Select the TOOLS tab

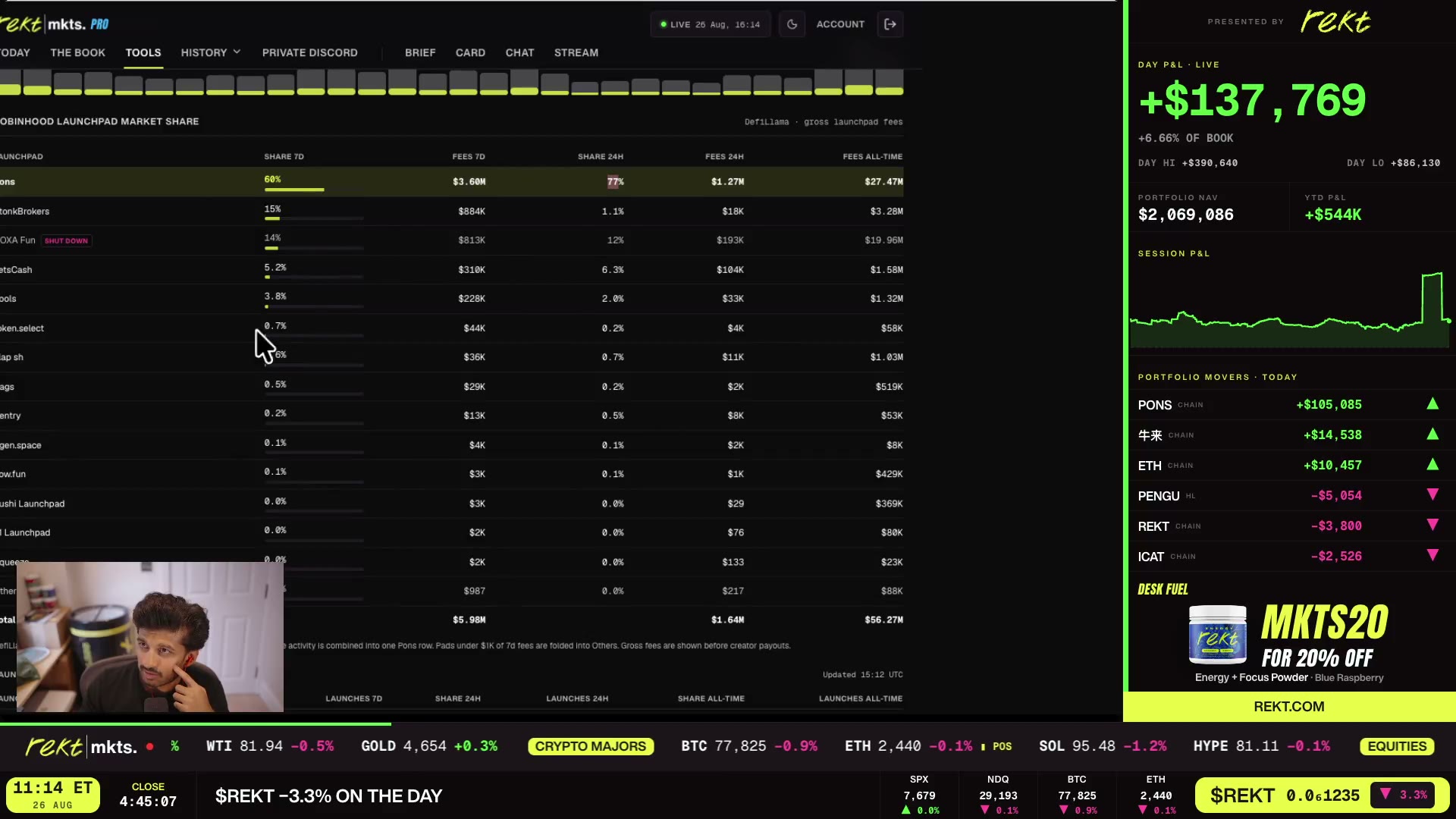tap(143, 52)
